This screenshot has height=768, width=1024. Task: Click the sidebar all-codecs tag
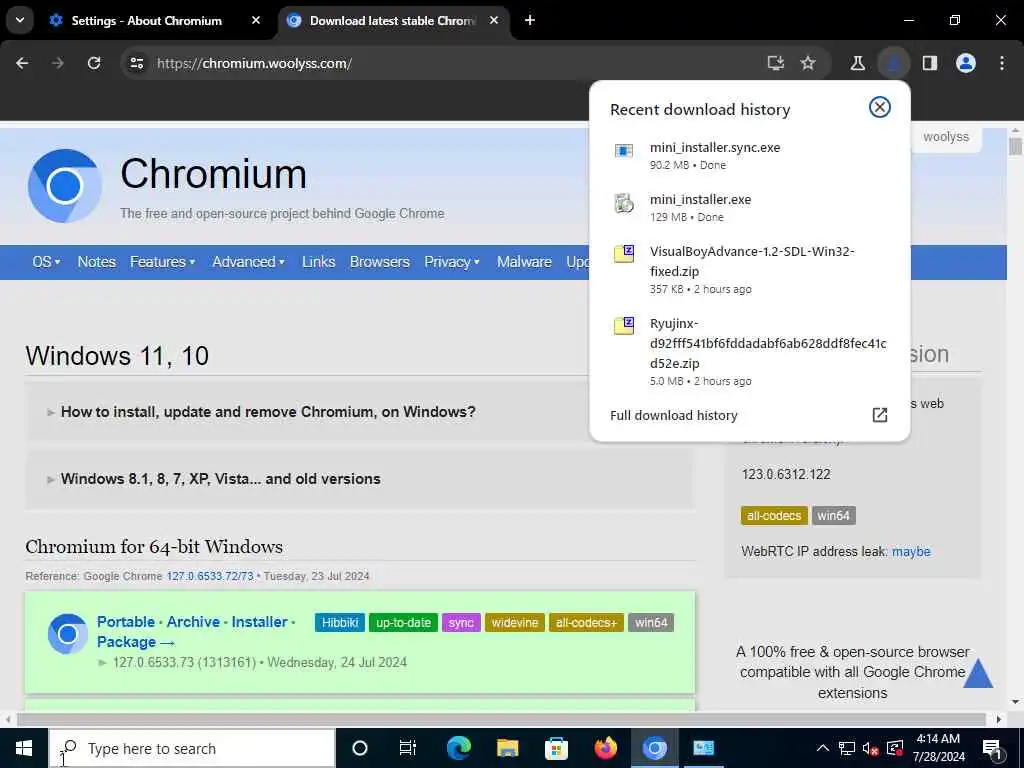pyautogui.click(x=774, y=515)
